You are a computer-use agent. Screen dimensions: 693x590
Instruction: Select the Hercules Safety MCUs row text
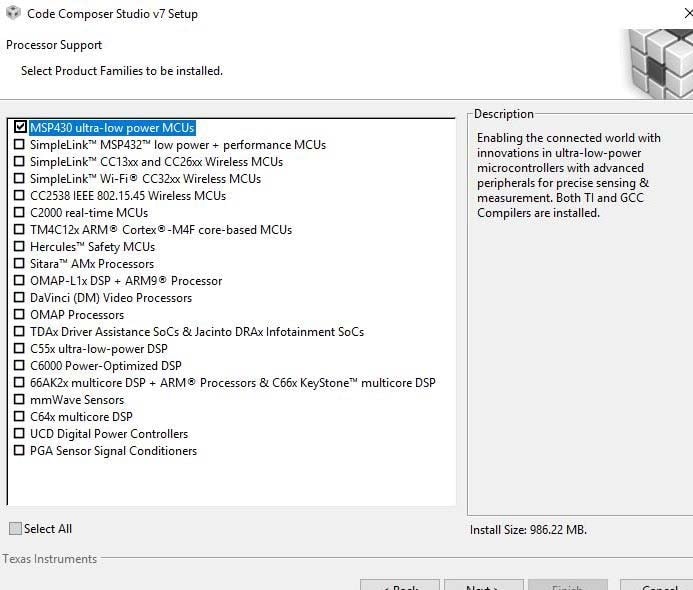[x=92, y=247]
